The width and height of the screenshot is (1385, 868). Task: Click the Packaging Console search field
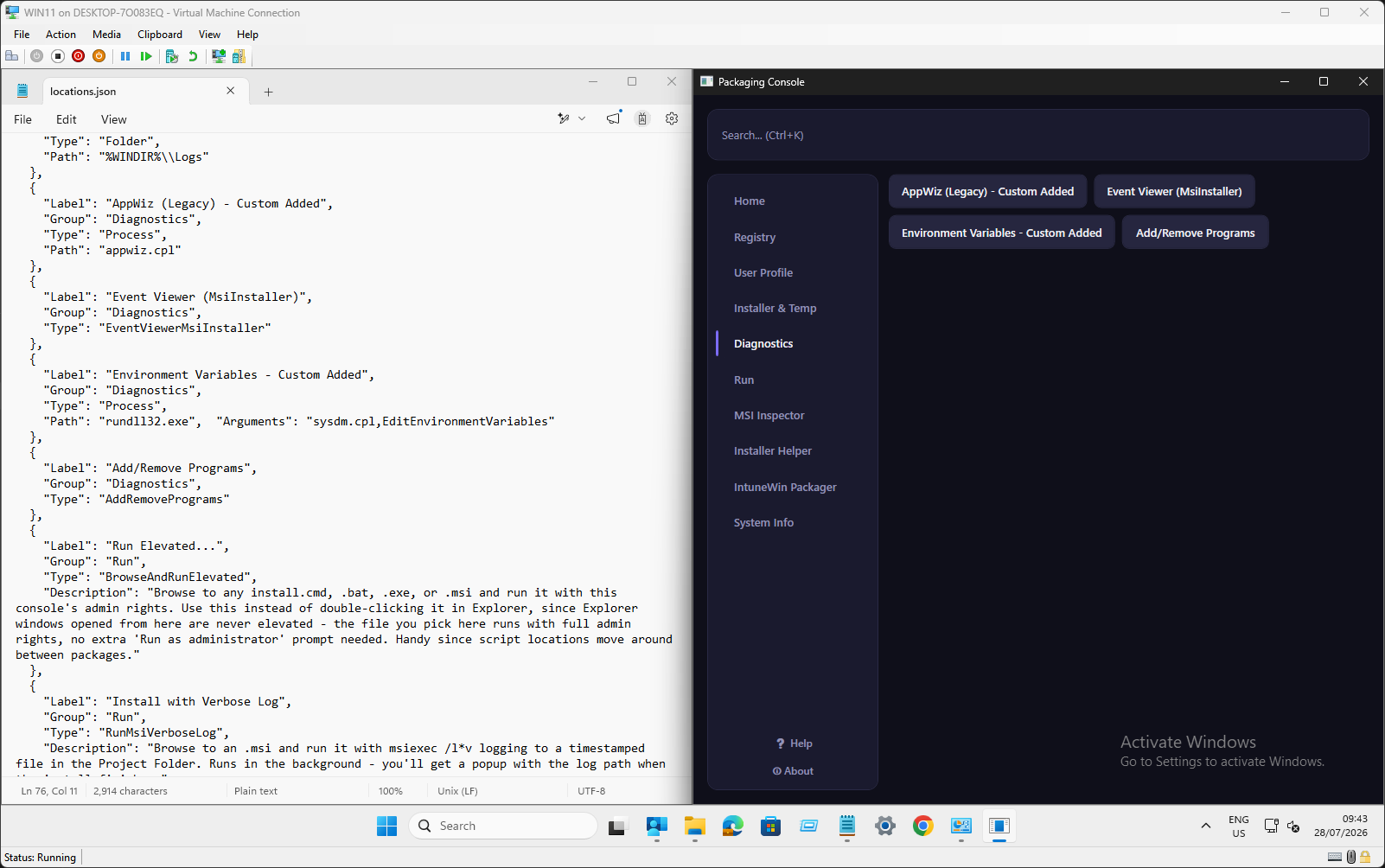click(x=1038, y=135)
